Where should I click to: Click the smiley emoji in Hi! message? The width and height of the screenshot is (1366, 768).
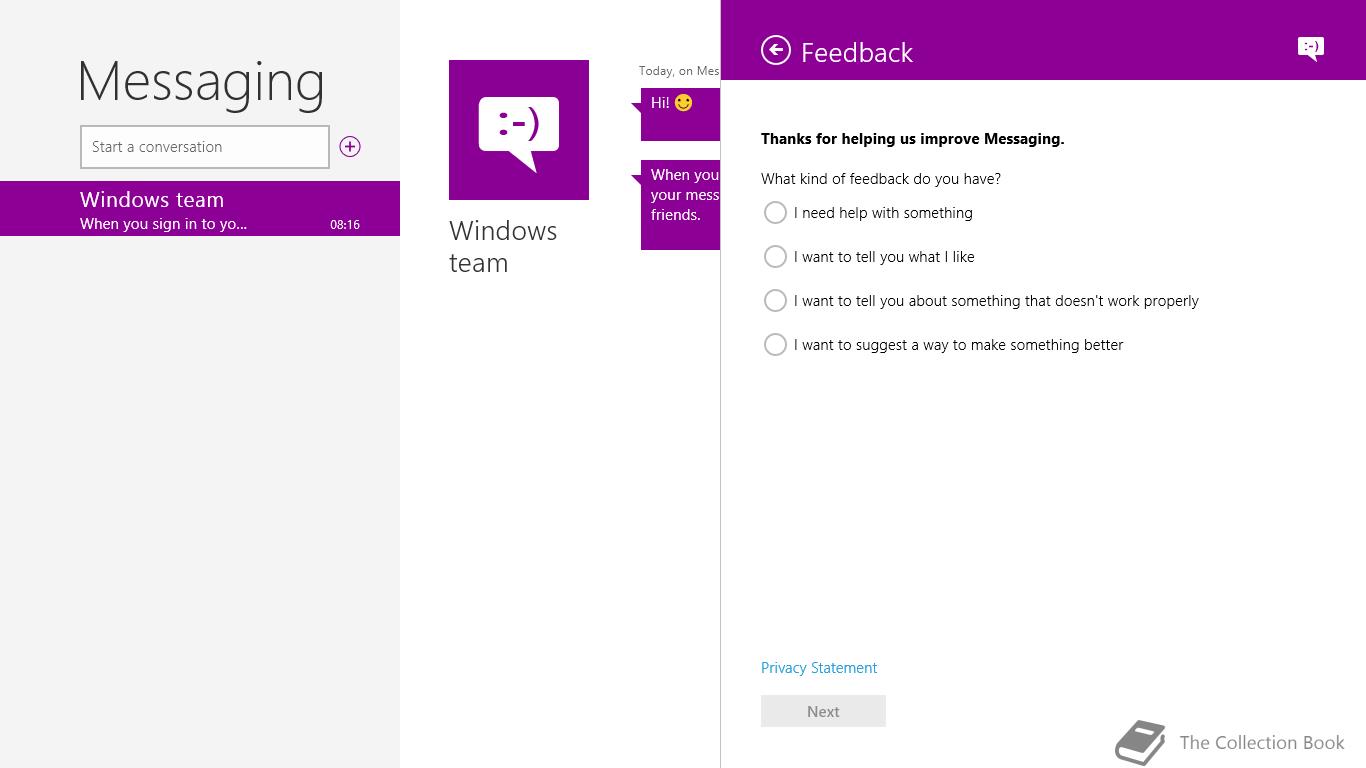click(684, 103)
